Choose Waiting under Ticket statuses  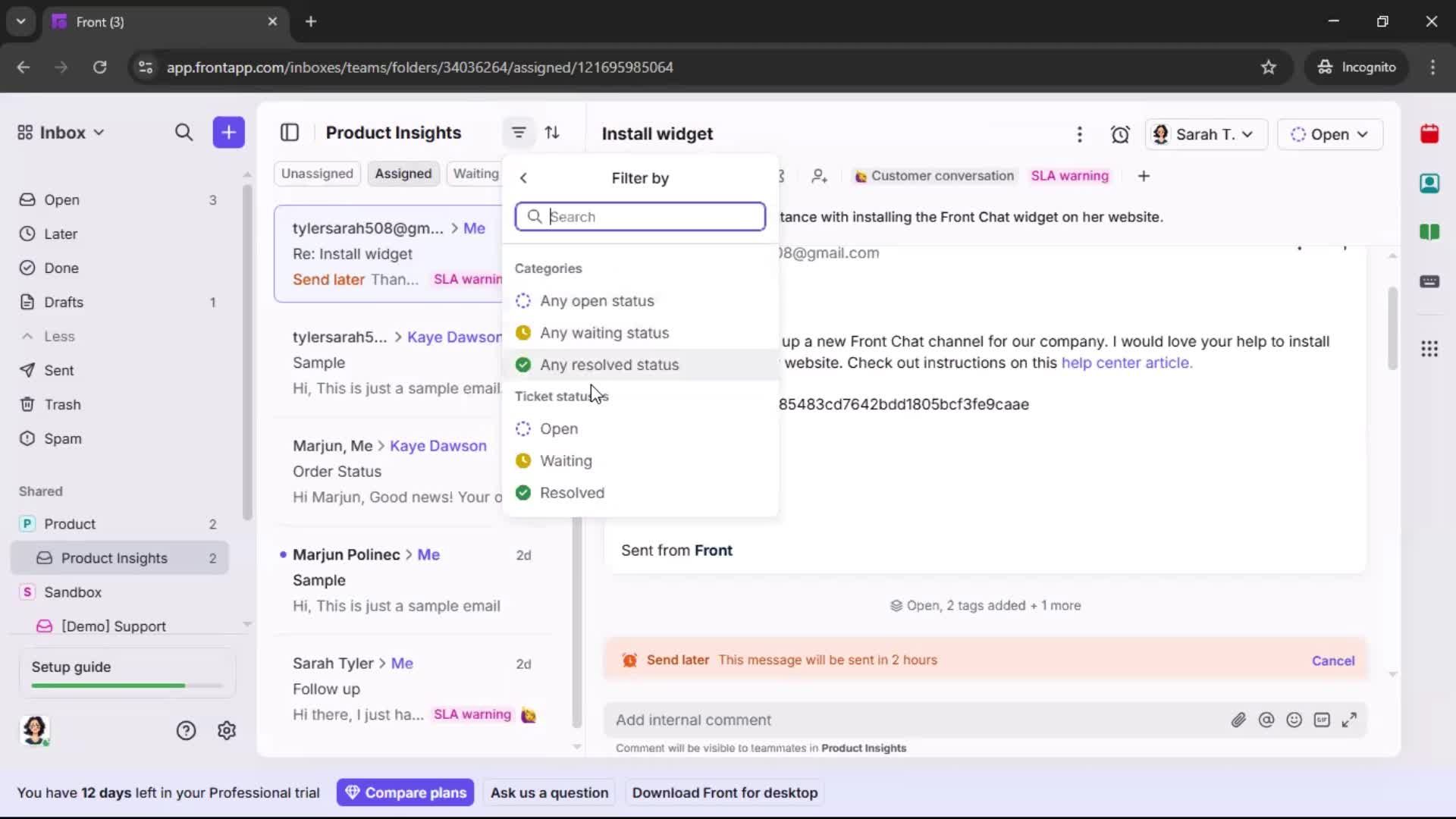(566, 461)
